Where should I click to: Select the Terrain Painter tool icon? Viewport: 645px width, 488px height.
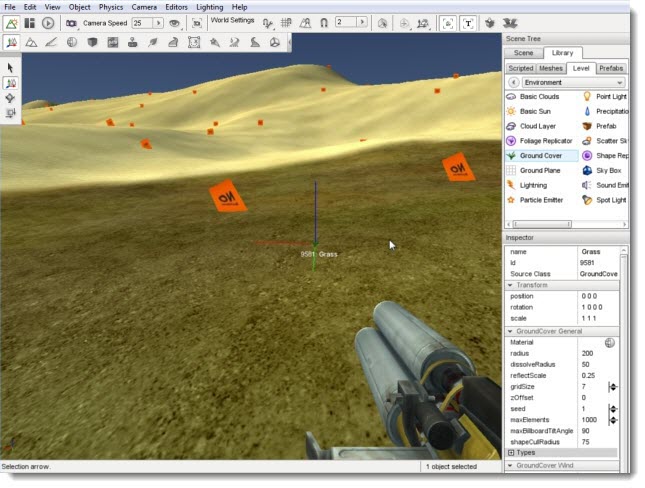(x=51, y=42)
